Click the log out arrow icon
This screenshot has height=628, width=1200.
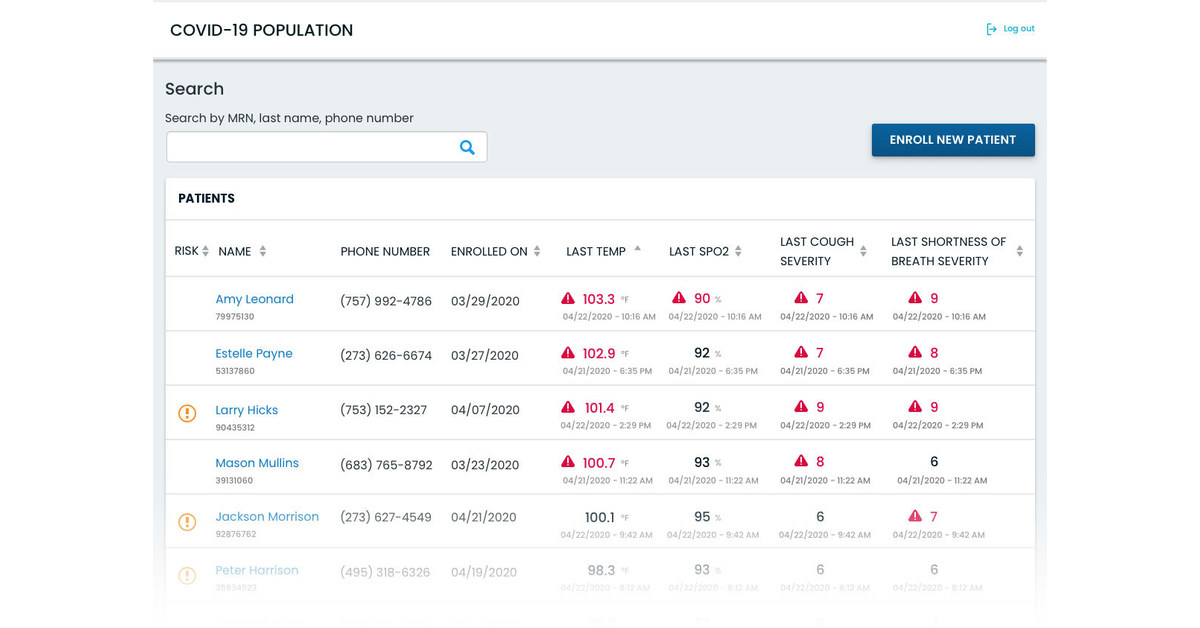tap(990, 29)
